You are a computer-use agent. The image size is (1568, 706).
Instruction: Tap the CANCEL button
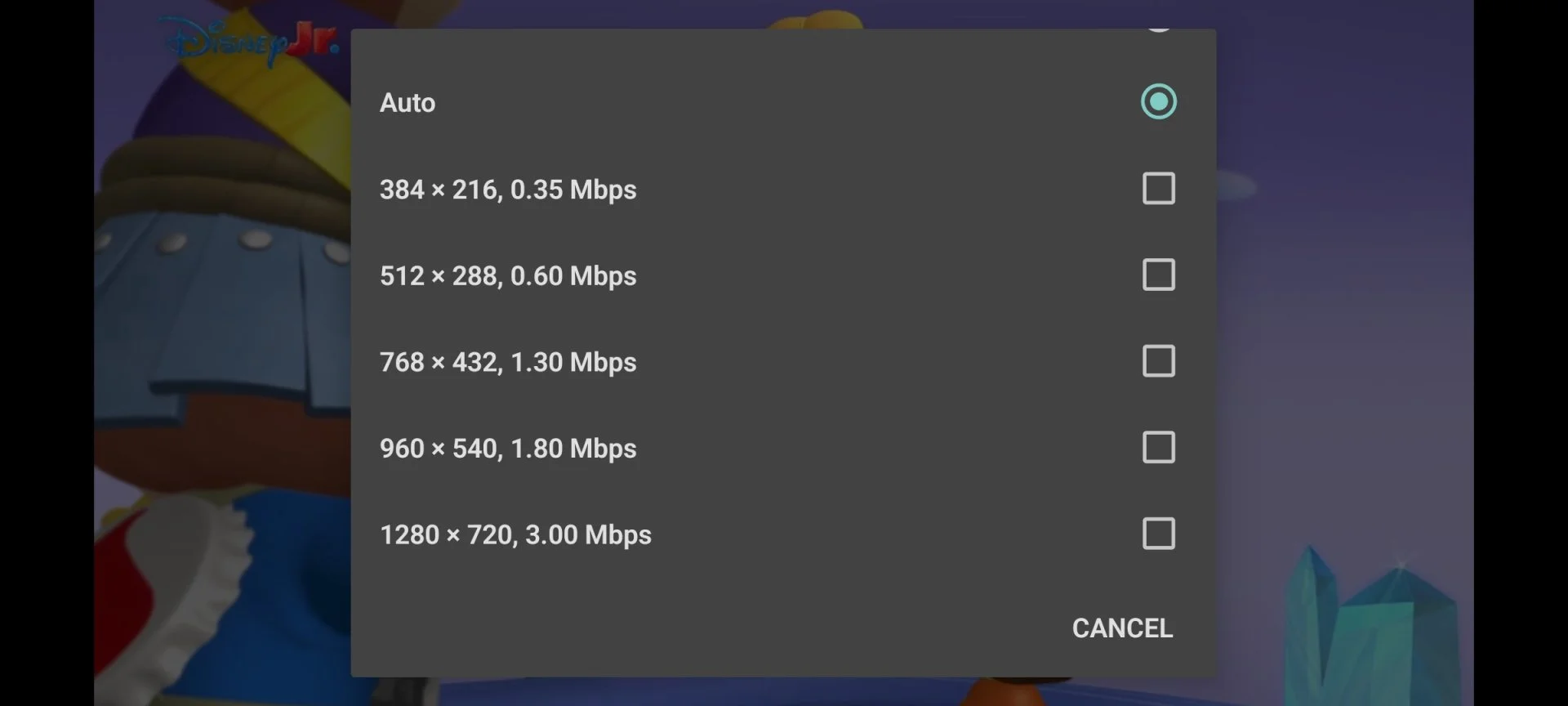pyautogui.click(x=1122, y=628)
